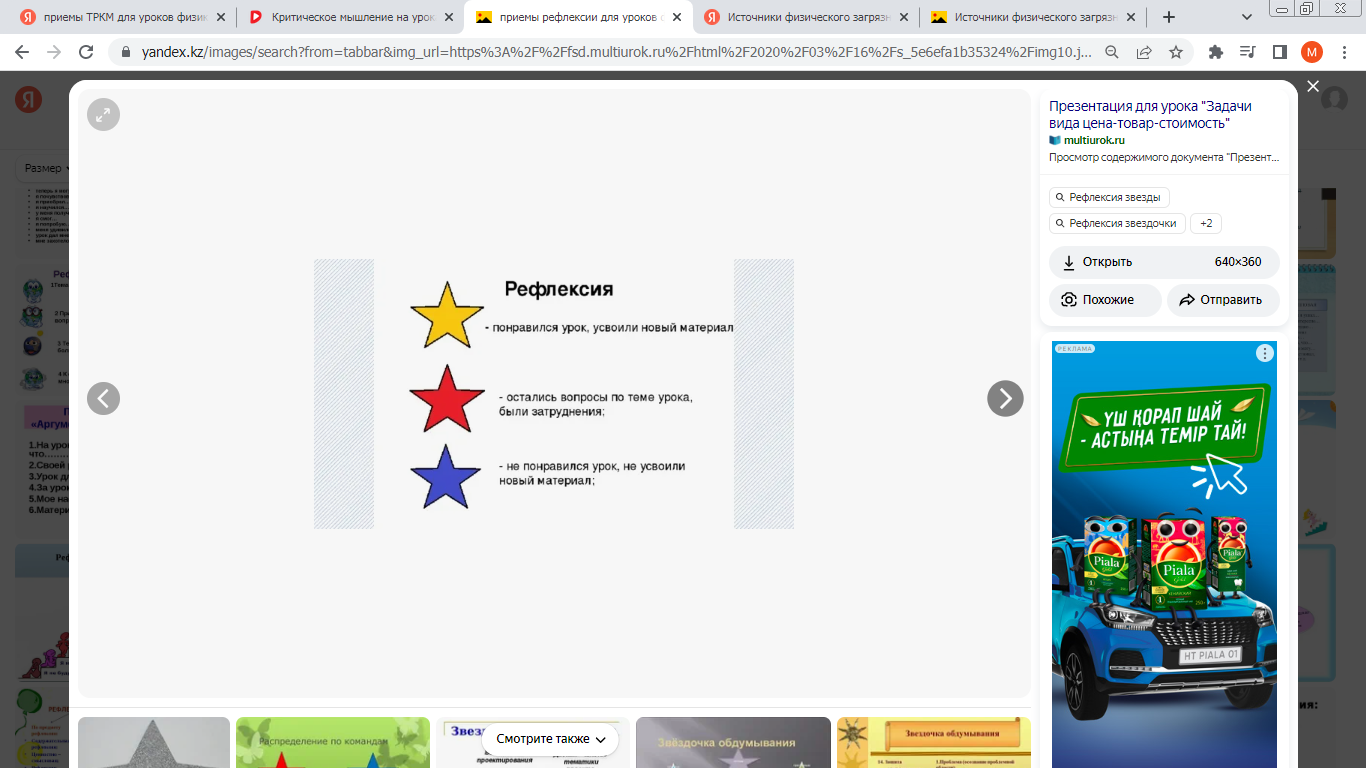Viewport: 1366px width, 768px height.
Task: Open the zoom magnifier in the address bar
Action: (x=1112, y=52)
